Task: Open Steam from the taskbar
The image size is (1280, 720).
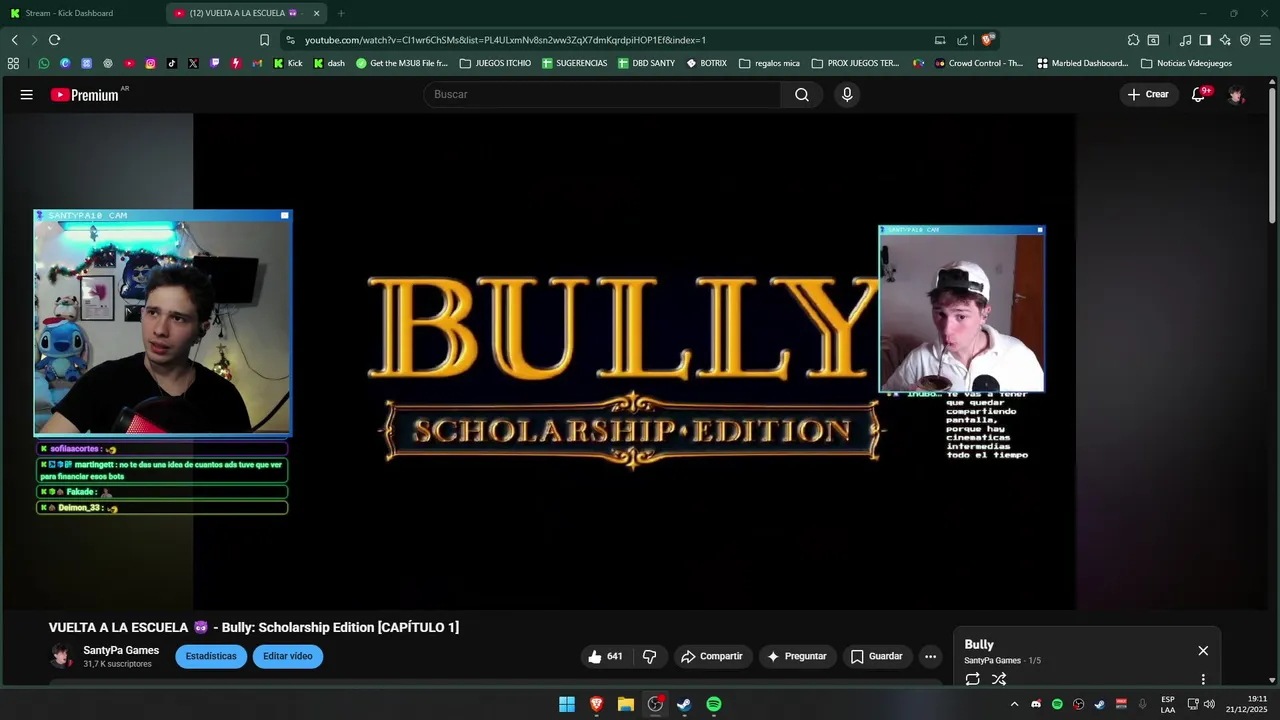Action: click(684, 704)
